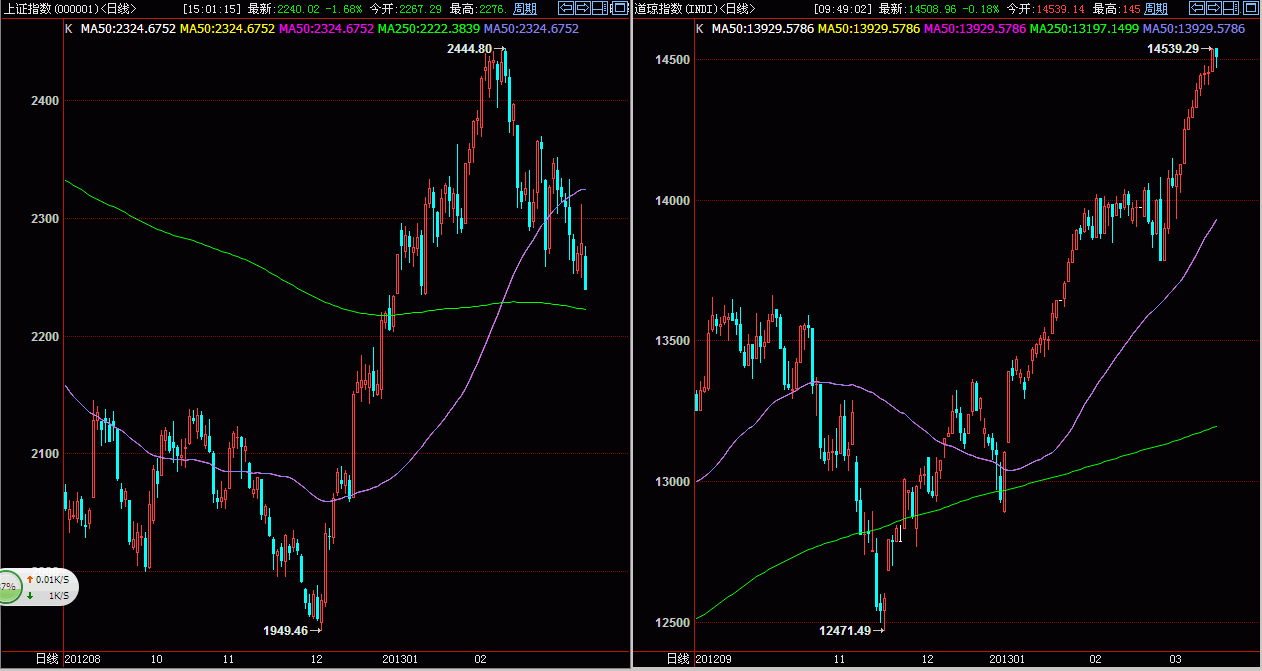1262x671 pixels.
Task: Click 201301 date on 上证指数 time axis
Action: (402, 660)
